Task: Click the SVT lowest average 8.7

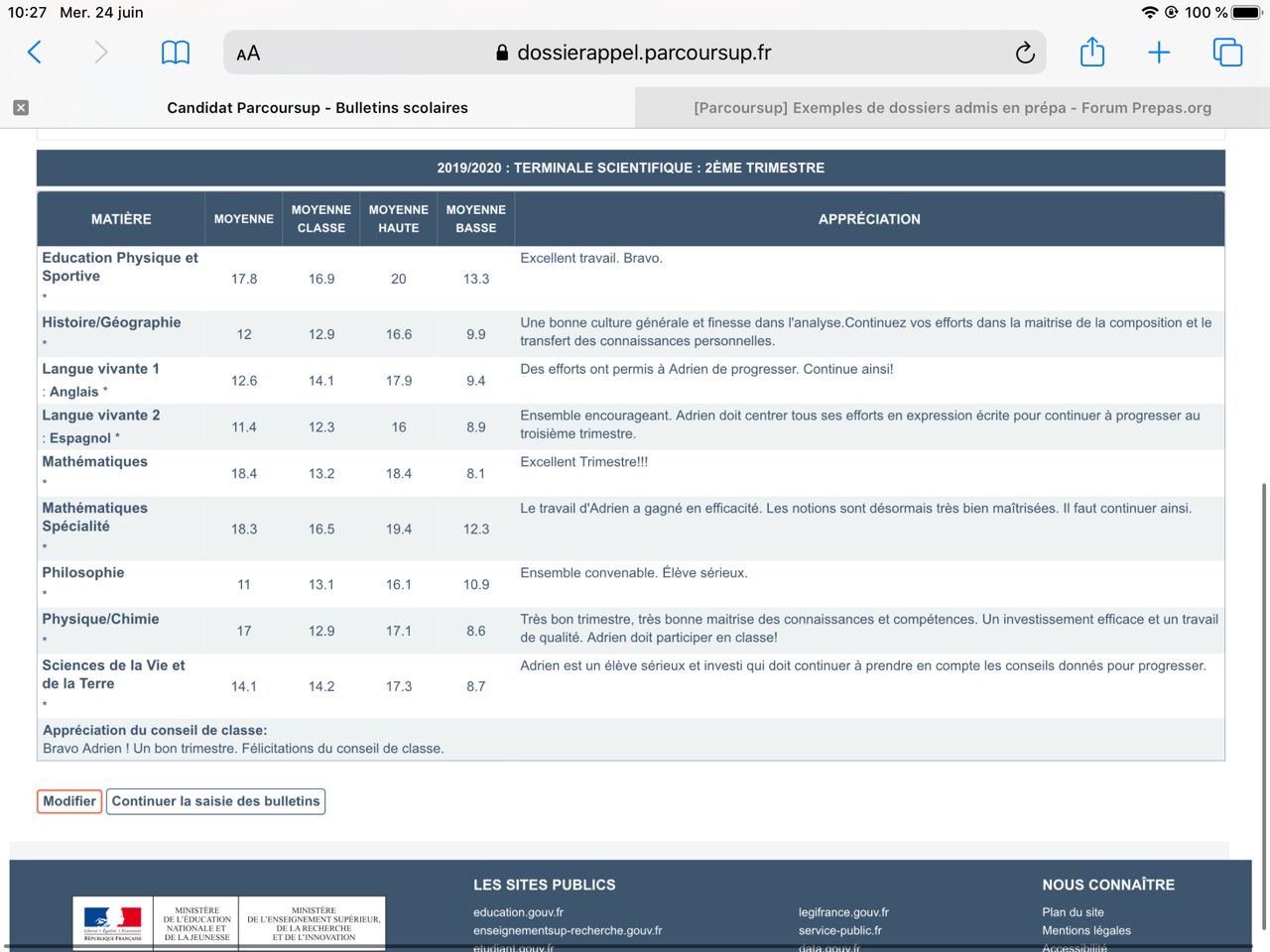Action: point(476,686)
